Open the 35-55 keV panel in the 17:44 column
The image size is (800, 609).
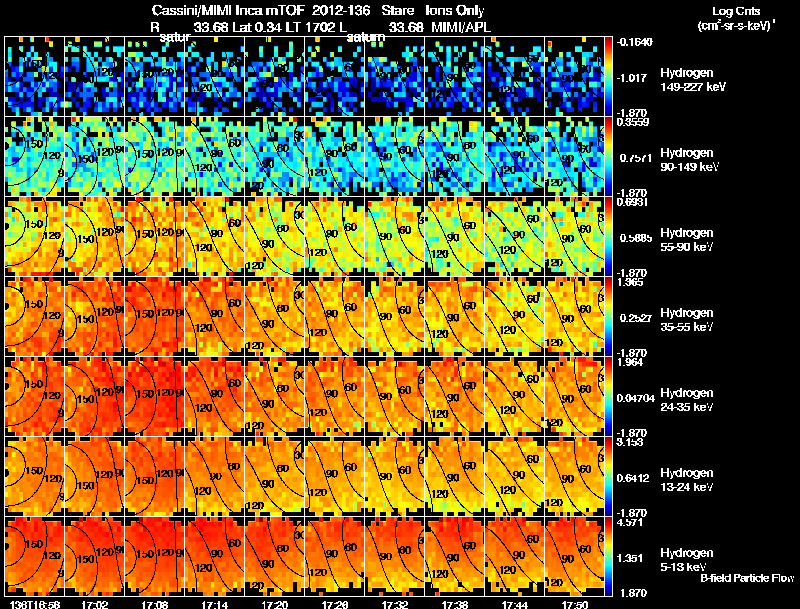[514, 317]
